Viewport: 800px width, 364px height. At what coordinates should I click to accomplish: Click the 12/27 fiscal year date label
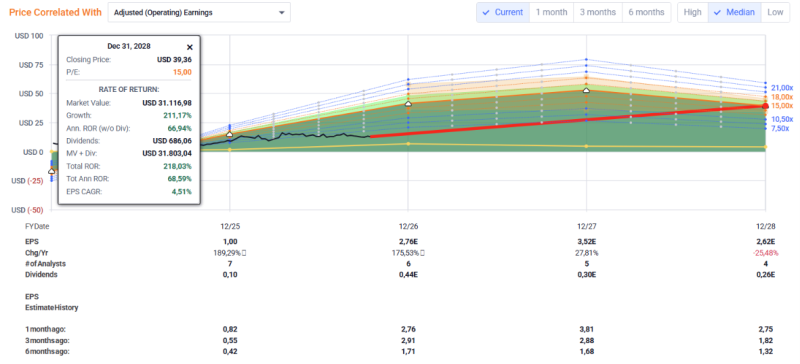pos(586,226)
